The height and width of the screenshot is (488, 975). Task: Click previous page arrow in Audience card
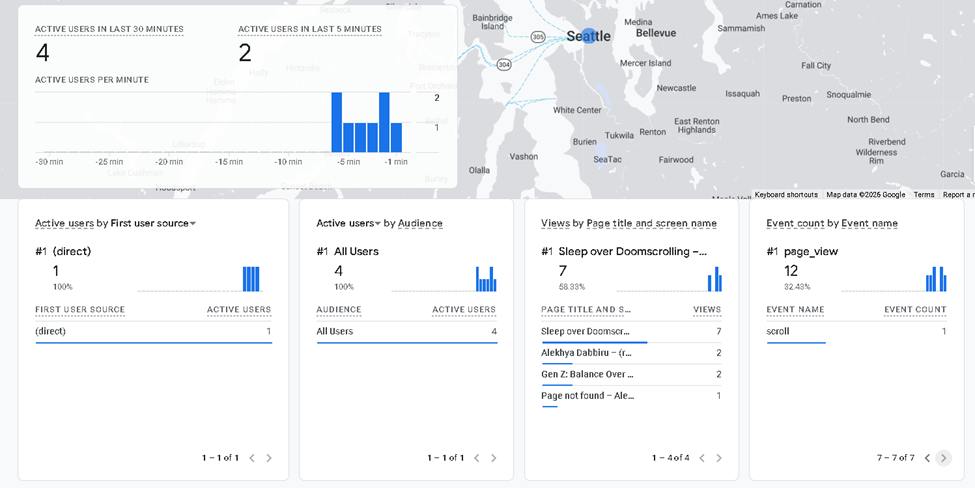(477, 458)
